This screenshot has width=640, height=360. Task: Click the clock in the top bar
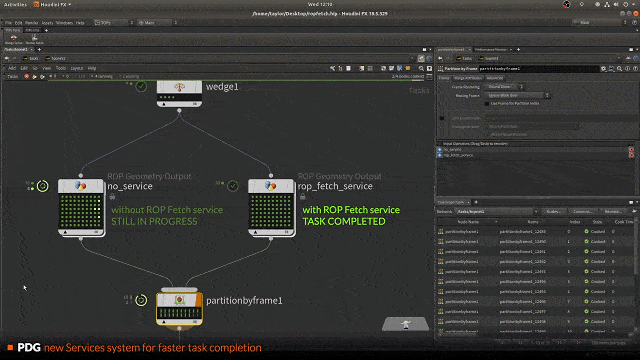pyautogui.click(x=320, y=4)
